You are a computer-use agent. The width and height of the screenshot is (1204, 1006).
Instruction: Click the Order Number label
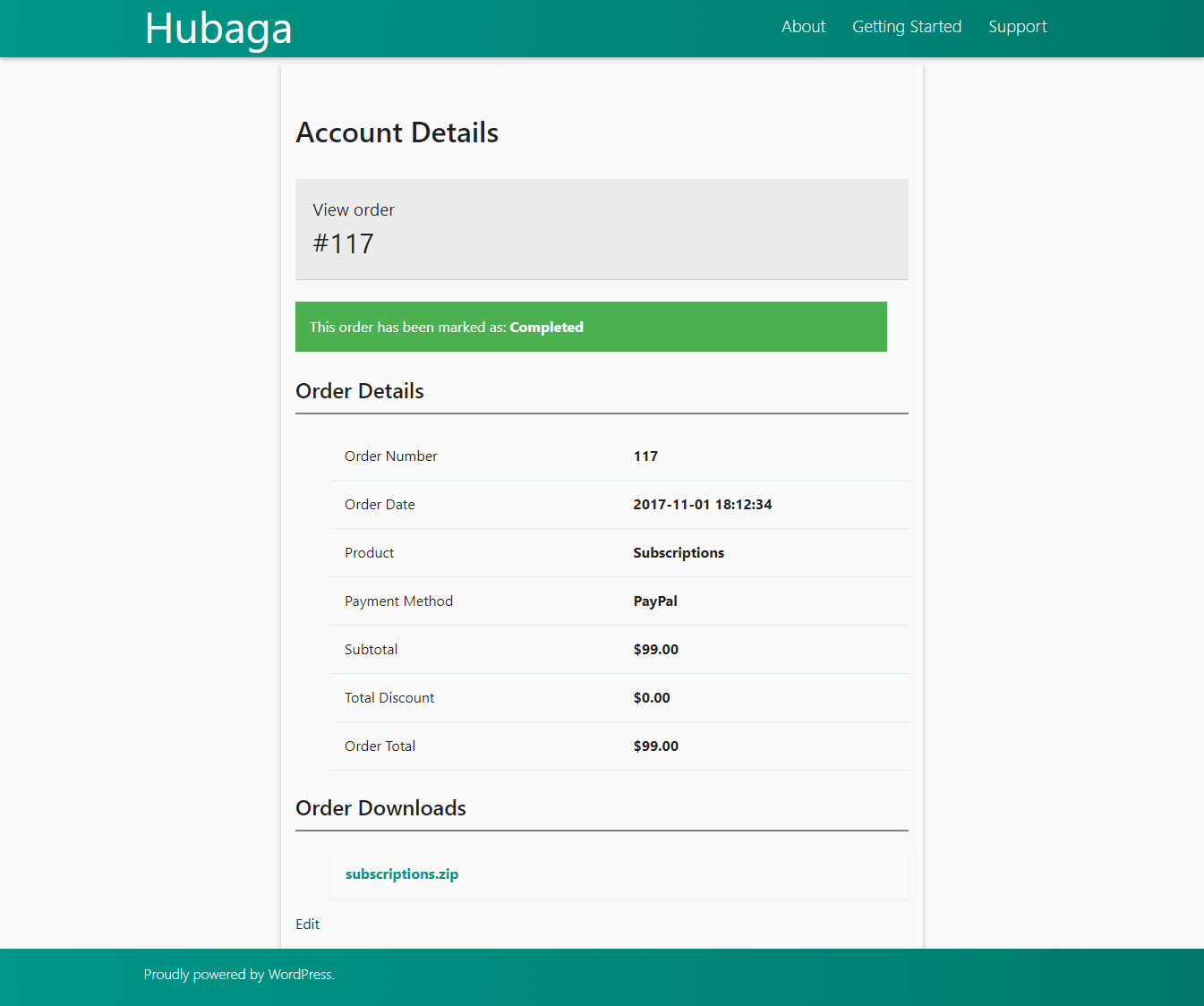pos(391,456)
